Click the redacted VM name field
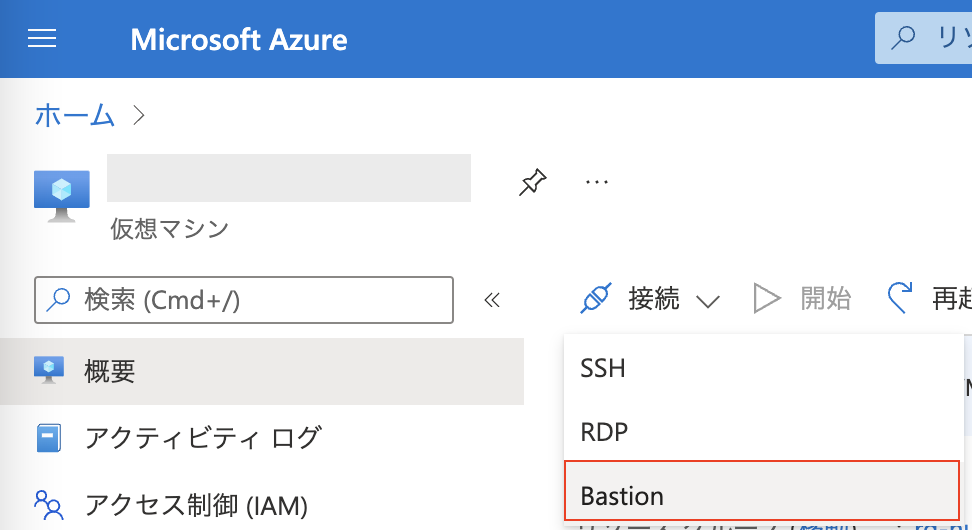This screenshot has height=530, width=972. 289,178
